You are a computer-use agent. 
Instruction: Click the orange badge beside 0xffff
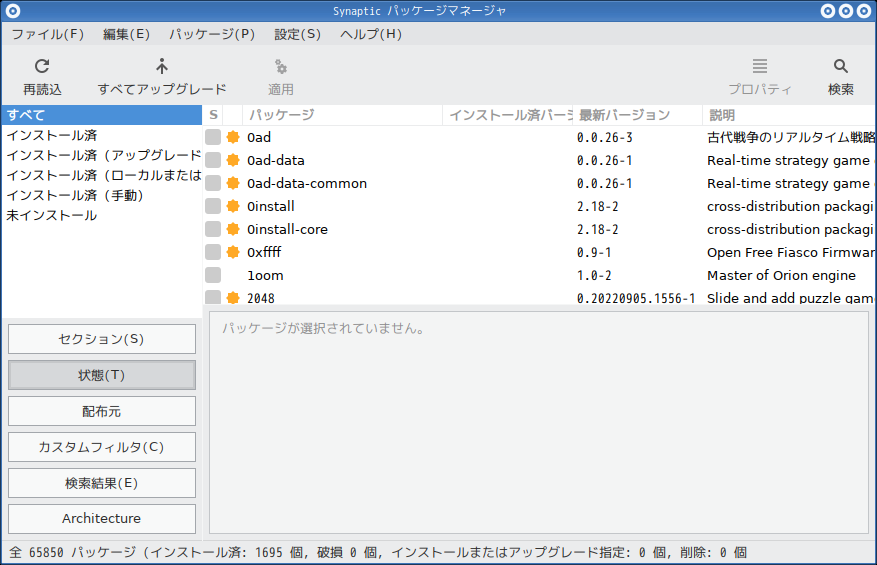click(x=233, y=252)
